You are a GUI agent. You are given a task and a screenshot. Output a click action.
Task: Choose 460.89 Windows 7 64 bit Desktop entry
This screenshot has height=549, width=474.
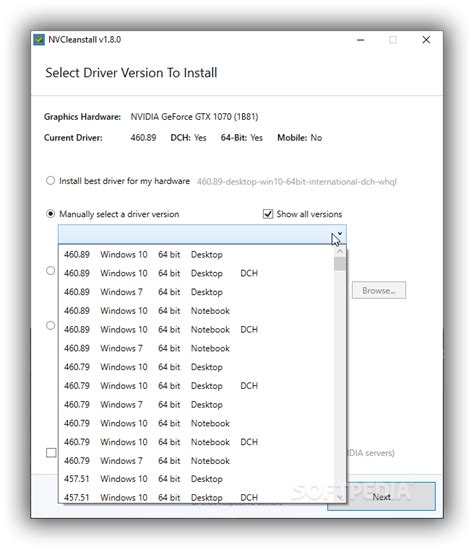coord(196,292)
